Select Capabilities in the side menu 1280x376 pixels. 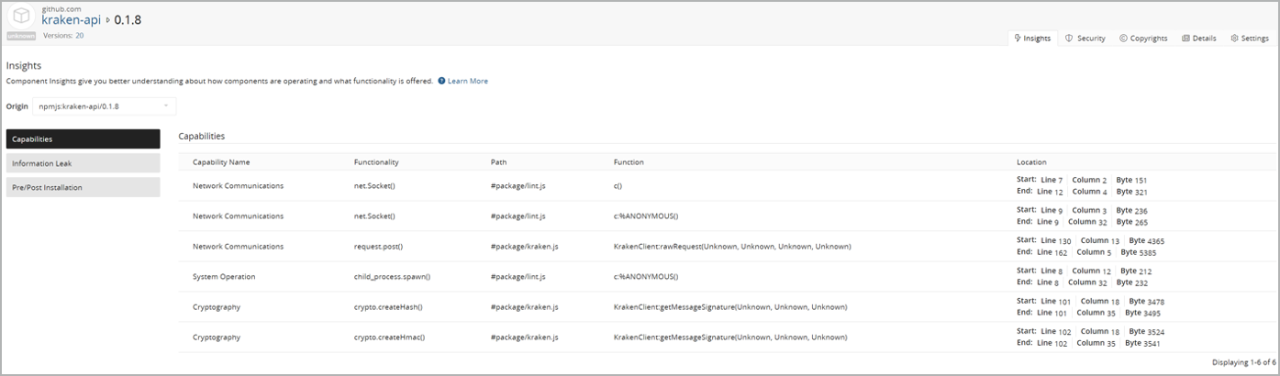click(x=83, y=139)
